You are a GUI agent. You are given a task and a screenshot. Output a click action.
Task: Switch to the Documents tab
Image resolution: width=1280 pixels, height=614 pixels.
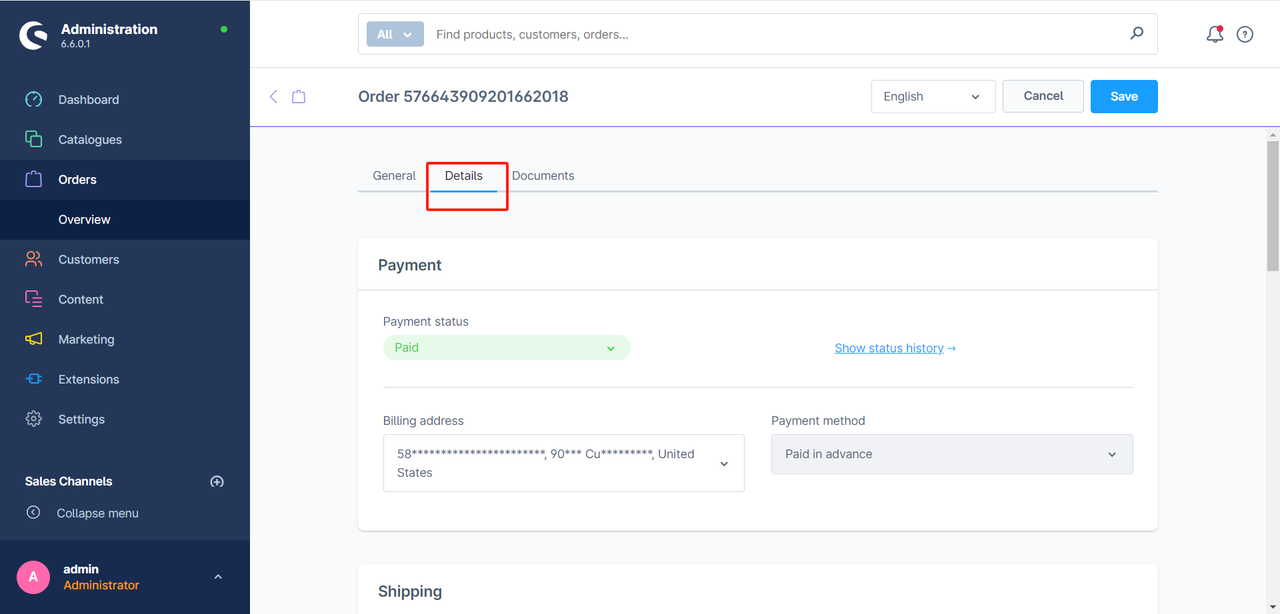pos(543,176)
